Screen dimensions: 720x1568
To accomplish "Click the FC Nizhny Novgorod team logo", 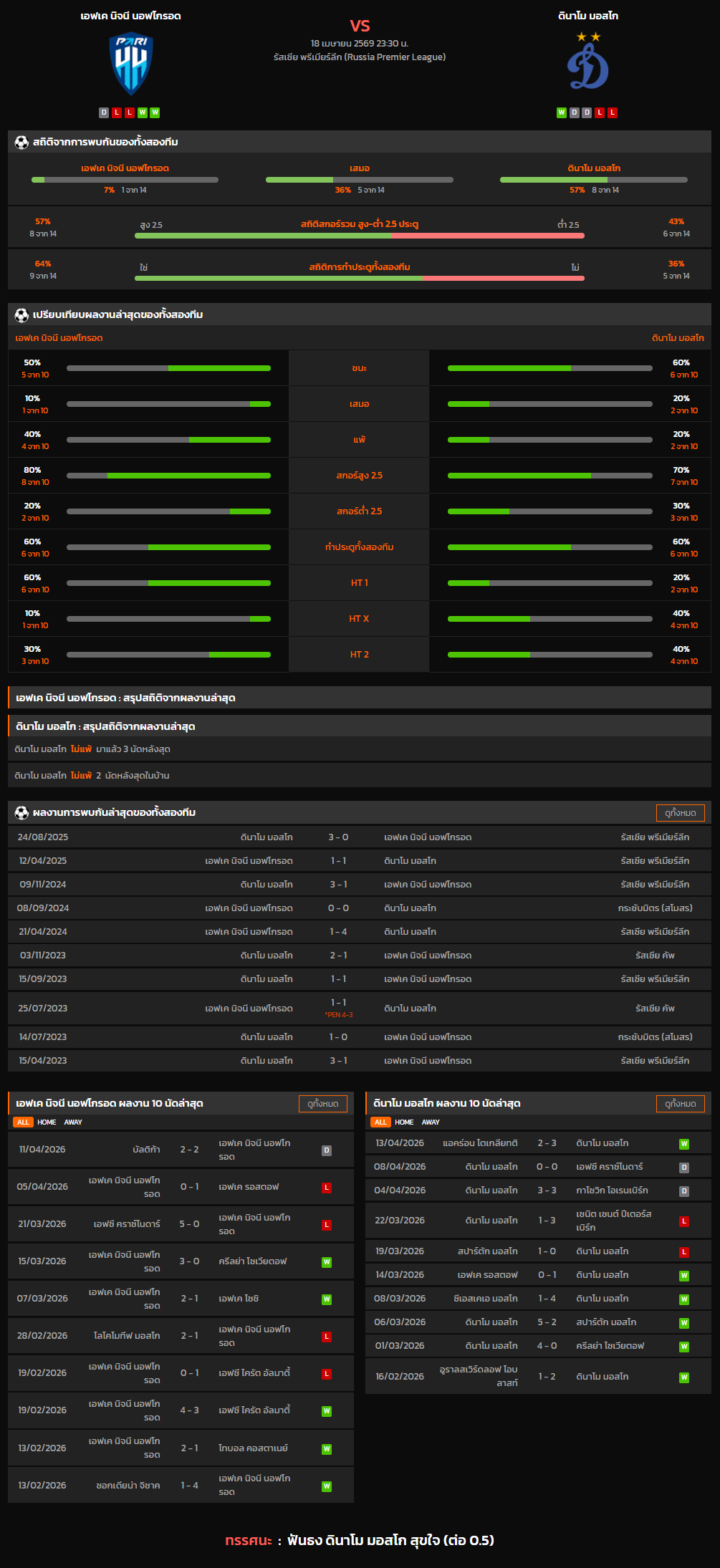I will click(131, 64).
